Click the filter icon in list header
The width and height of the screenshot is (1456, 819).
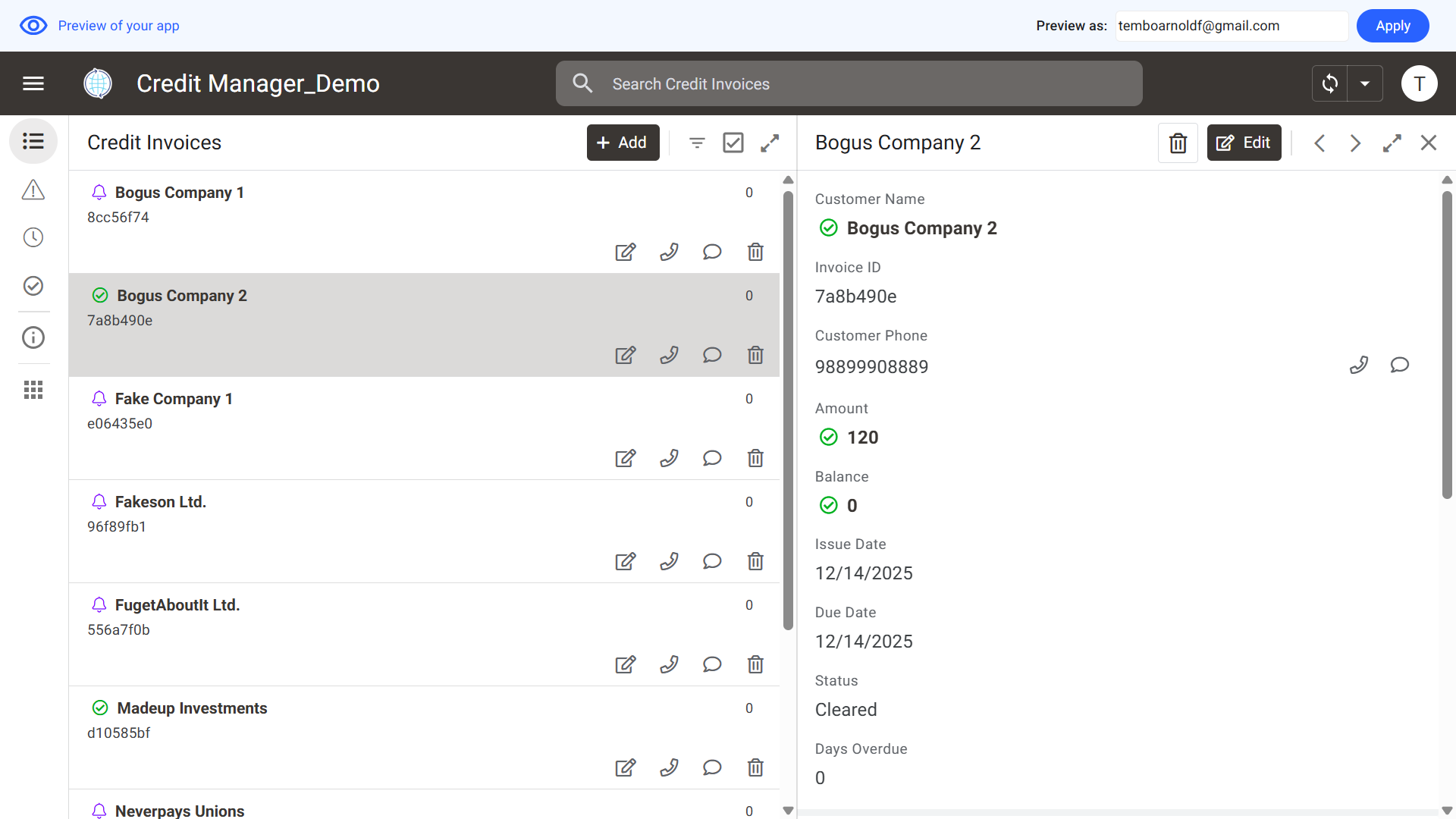697,143
